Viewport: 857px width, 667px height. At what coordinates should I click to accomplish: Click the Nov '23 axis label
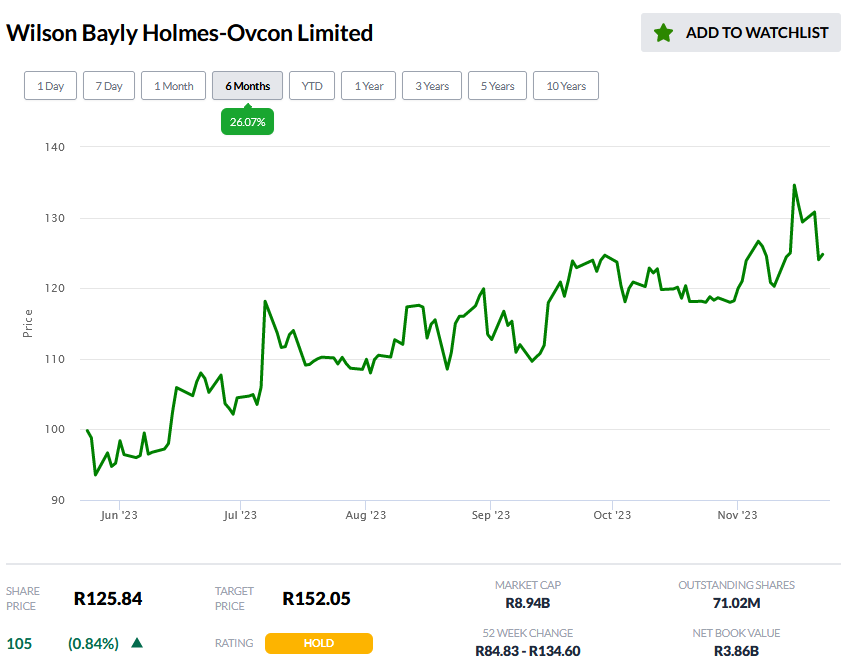(x=737, y=515)
